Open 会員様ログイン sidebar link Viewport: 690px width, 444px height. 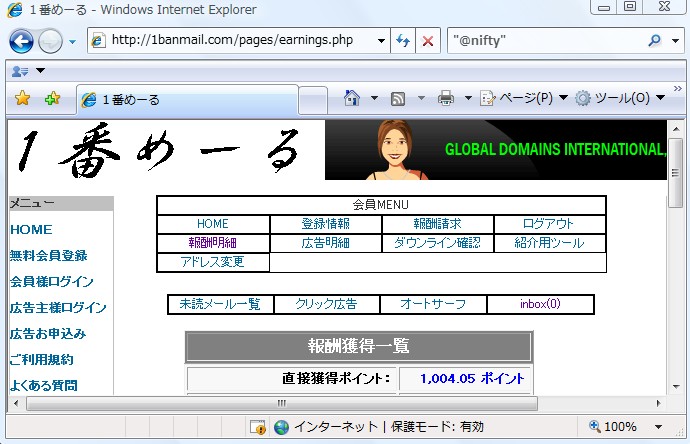[x=52, y=282]
